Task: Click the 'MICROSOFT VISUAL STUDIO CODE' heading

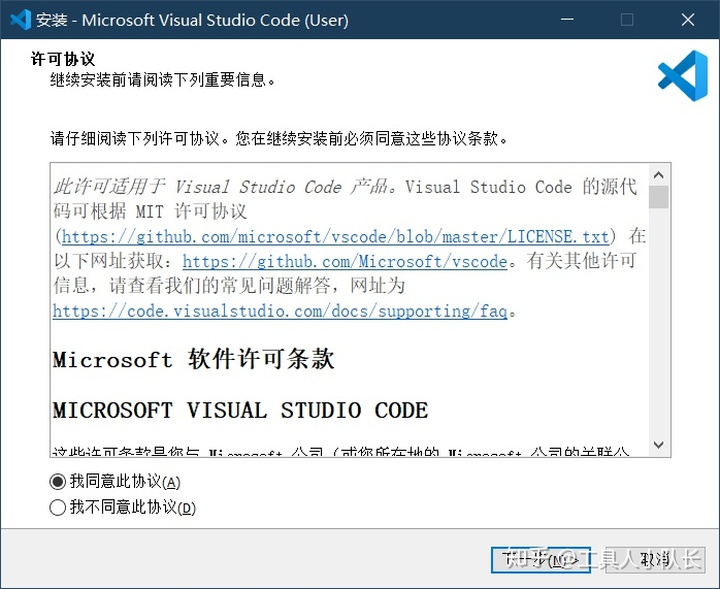Action: click(241, 410)
